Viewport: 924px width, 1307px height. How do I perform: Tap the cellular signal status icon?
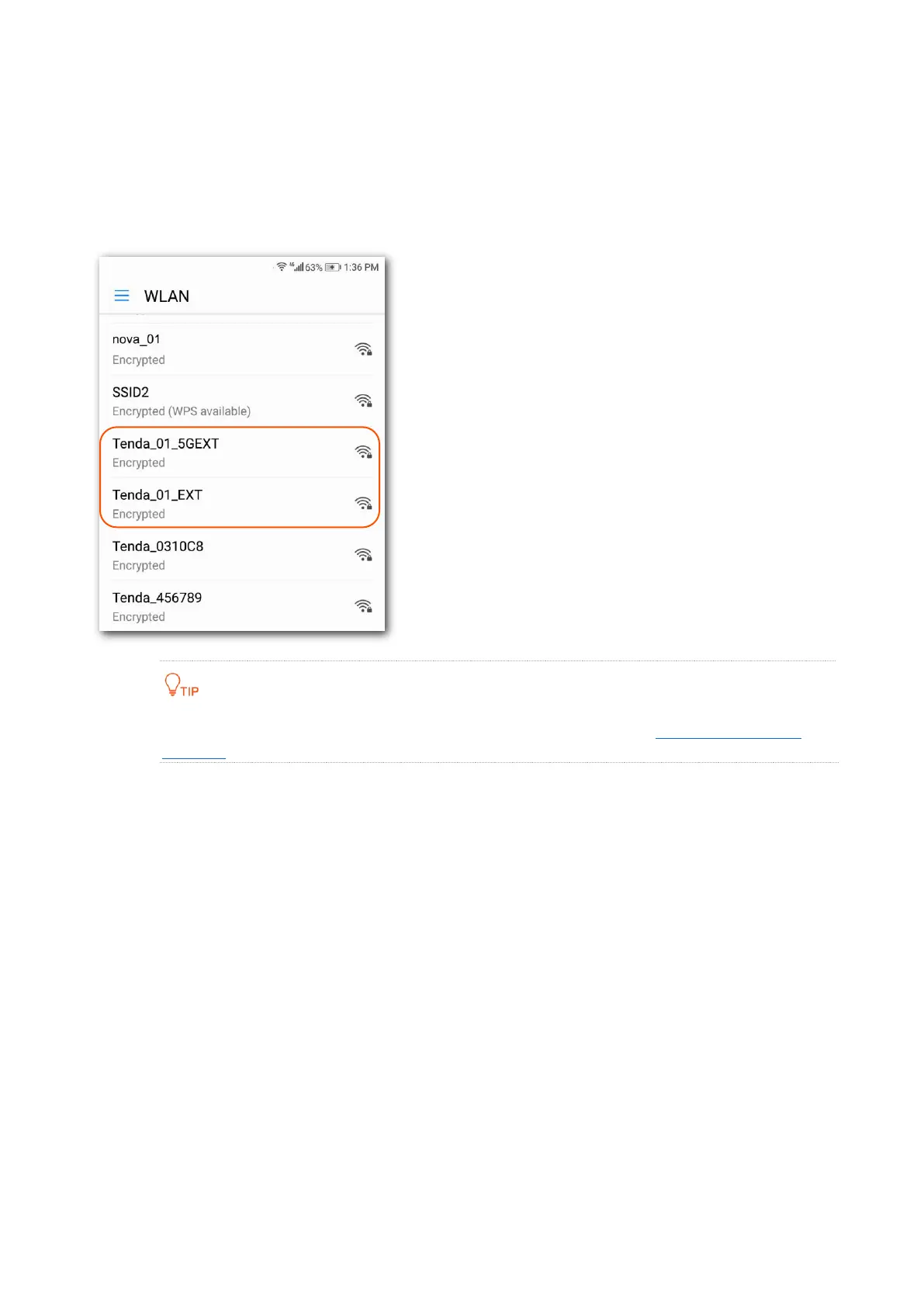tap(296, 267)
